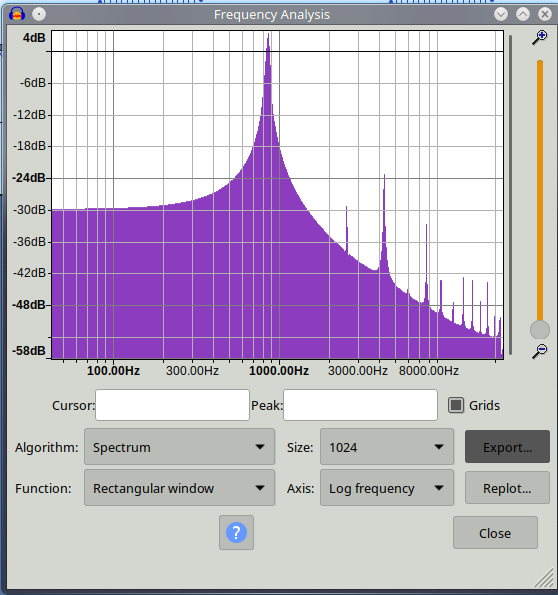Click the zoom out magnifier icon
This screenshot has height=595, width=558.
[539, 351]
